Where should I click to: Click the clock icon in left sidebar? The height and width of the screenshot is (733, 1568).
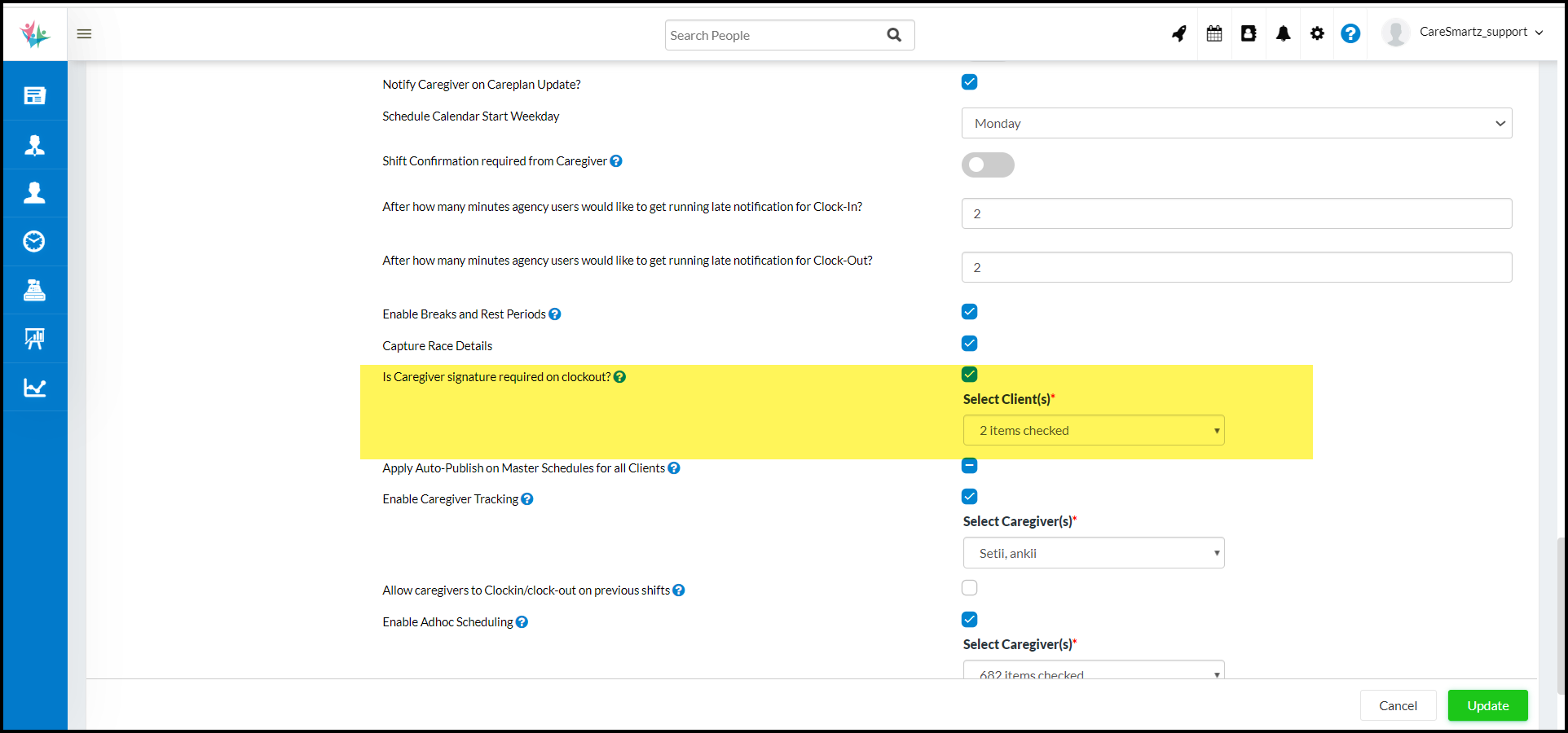tap(34, 241)
